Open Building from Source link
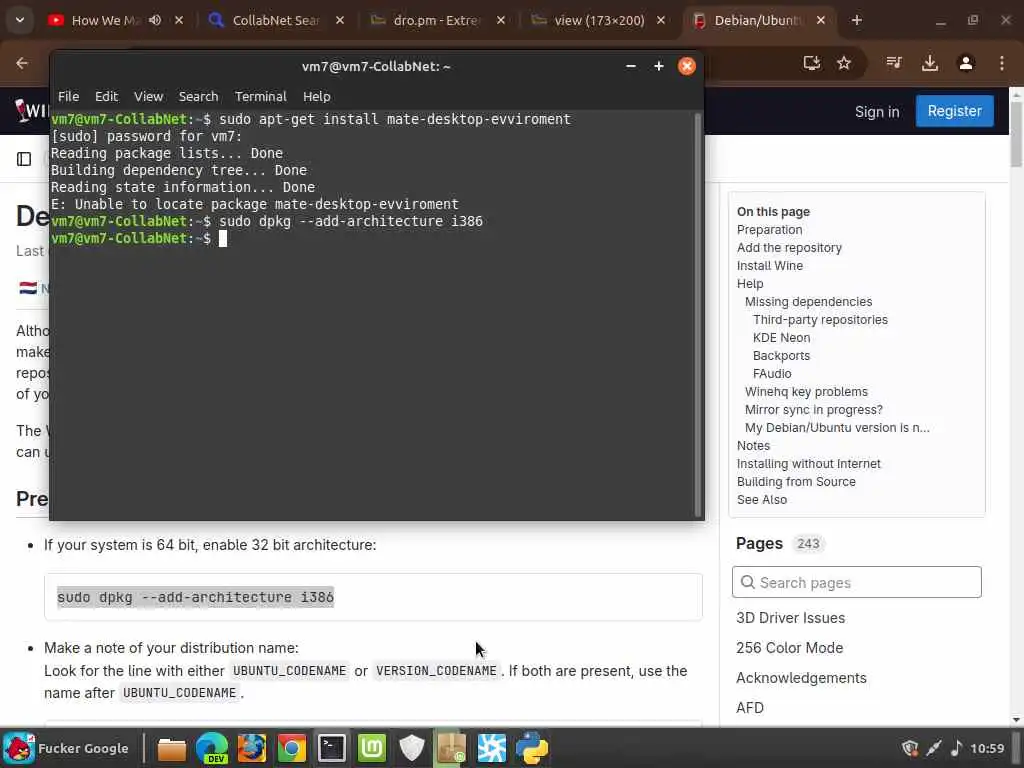This screenshot has height=768, width=1024. tap(796, 481)
